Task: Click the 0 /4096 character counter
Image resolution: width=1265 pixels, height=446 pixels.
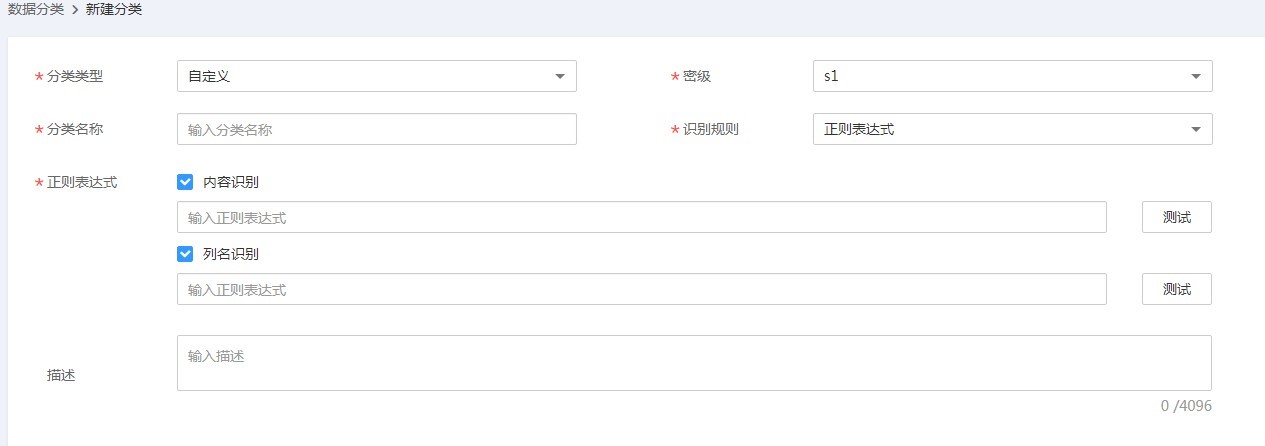Action: point(1186,406)
